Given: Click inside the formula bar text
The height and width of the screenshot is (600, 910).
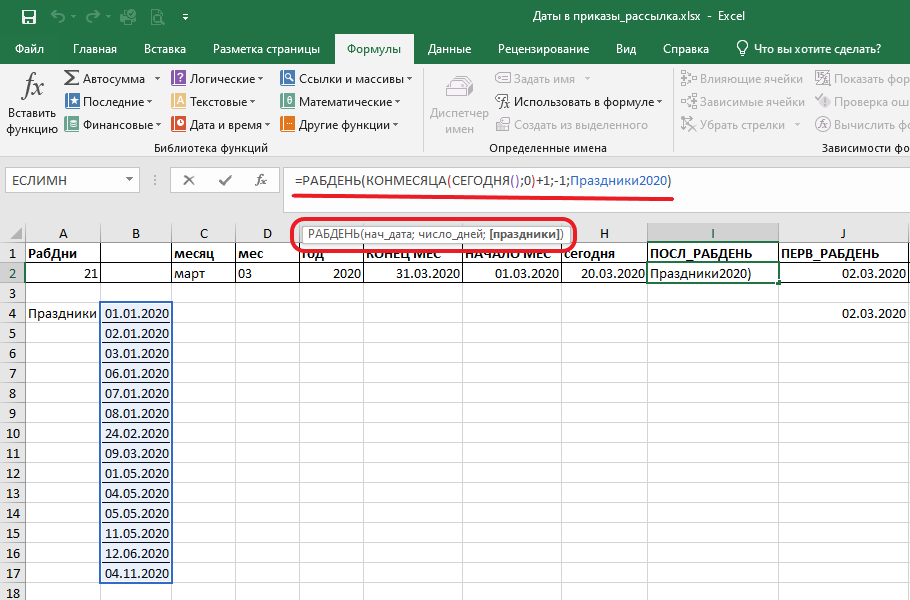Looking at the screenshot, I should click(483, 180).
